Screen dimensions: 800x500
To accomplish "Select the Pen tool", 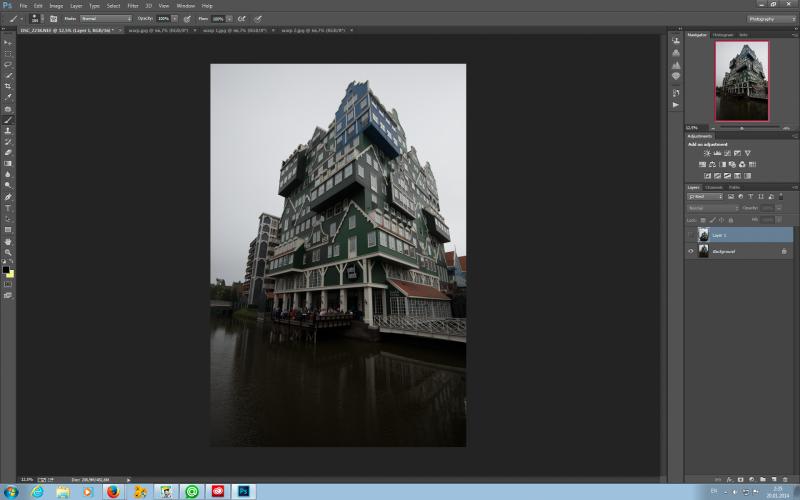I will [8, 197].
